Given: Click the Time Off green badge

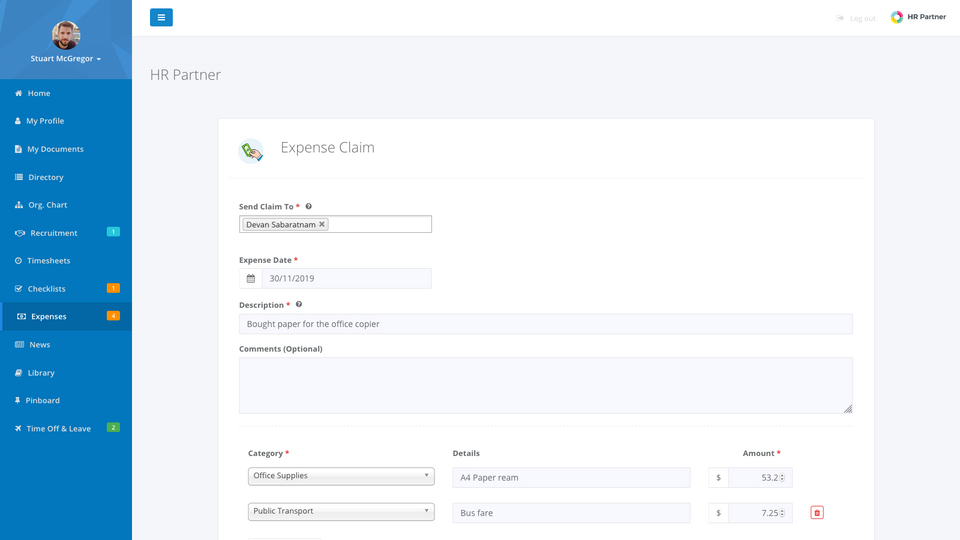Looking at the screenshot, I should pyautogui.click(x=113, y=427).
